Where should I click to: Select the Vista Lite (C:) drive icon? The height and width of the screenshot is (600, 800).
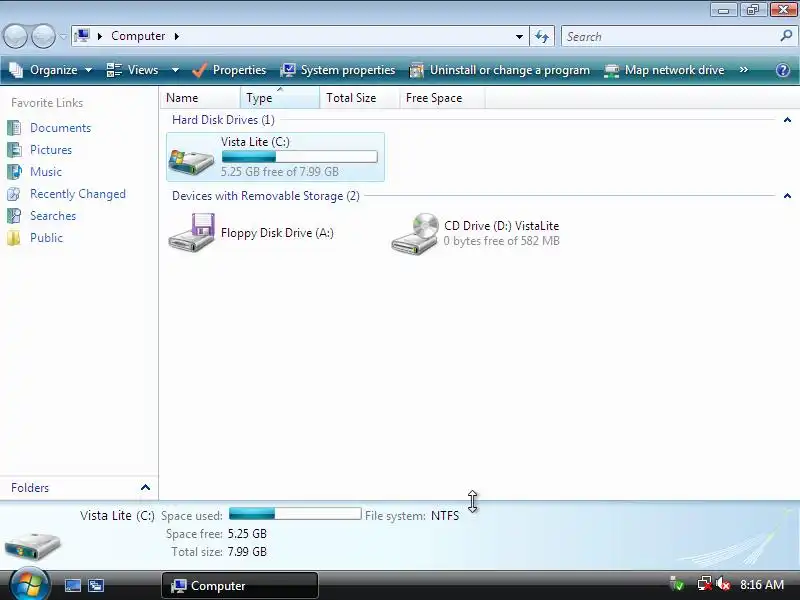pos(191,160)
